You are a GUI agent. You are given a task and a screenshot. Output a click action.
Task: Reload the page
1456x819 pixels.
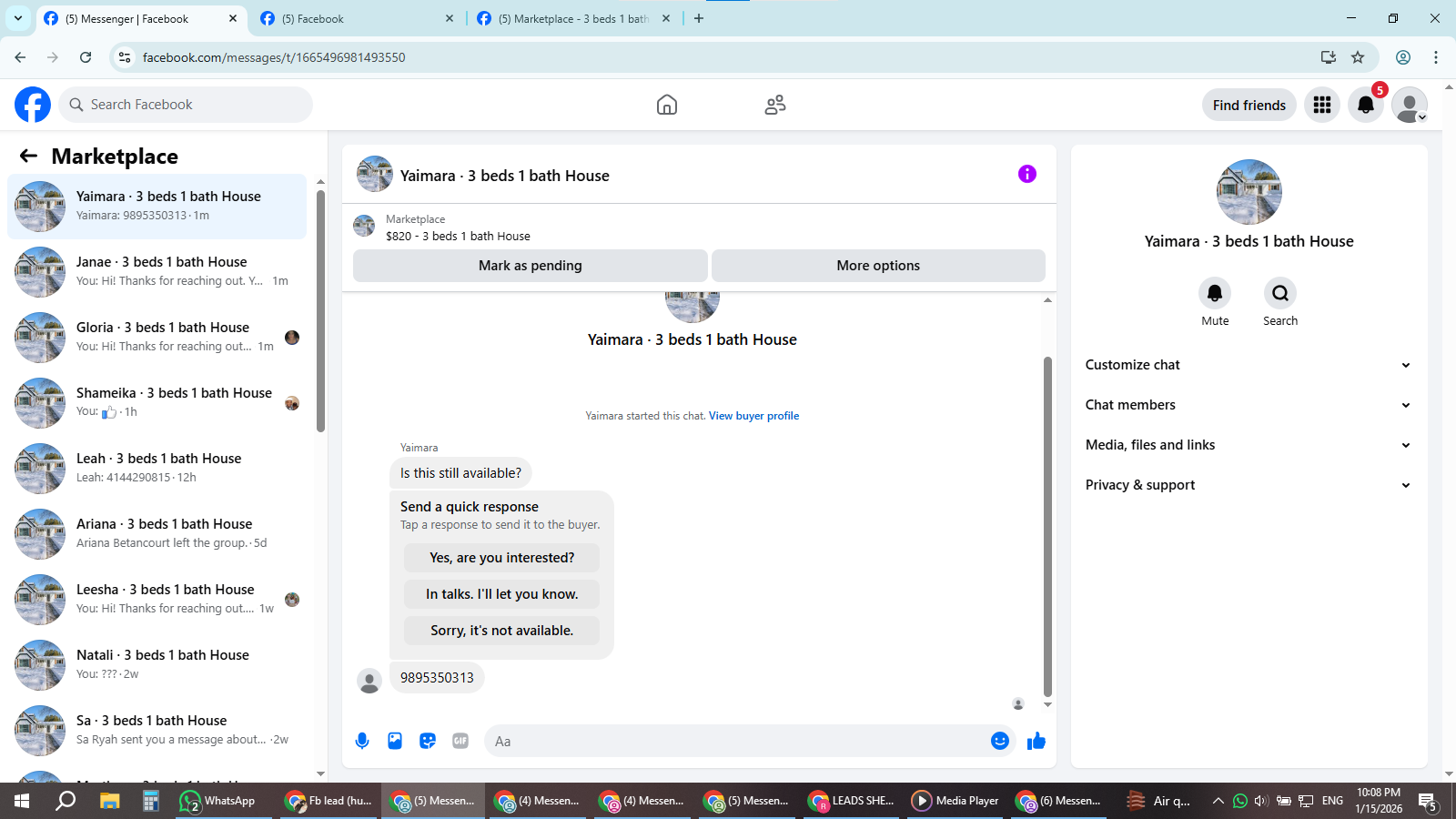86,57
